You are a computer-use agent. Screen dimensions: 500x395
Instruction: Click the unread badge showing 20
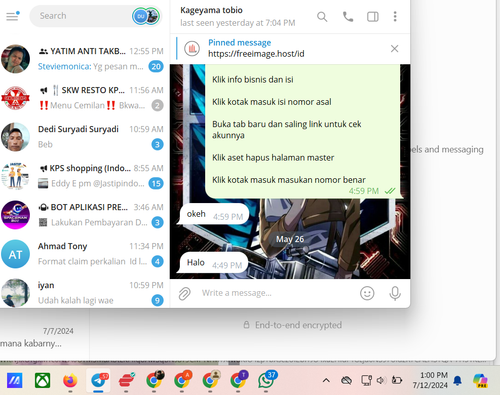click(x=156, y=66)
